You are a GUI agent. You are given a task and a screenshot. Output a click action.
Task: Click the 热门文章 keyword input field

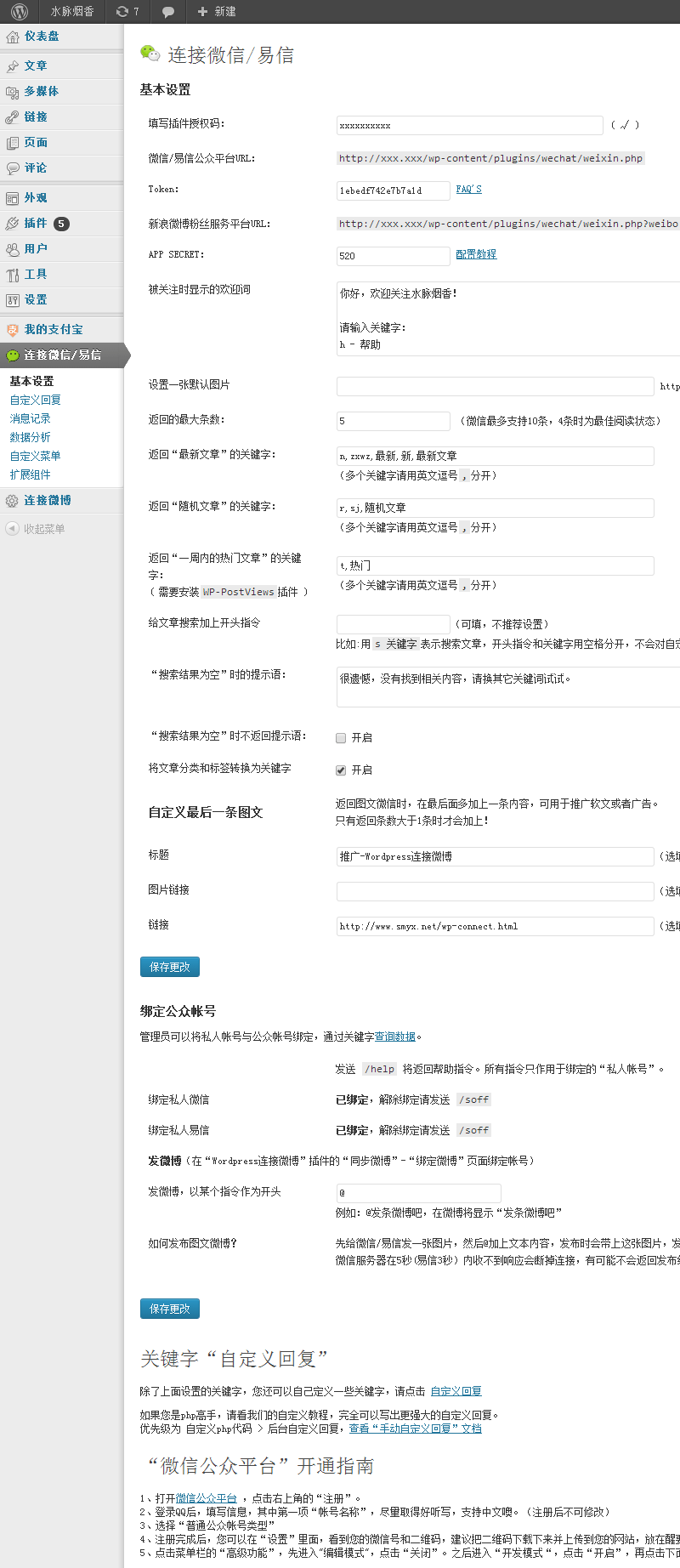496,565
